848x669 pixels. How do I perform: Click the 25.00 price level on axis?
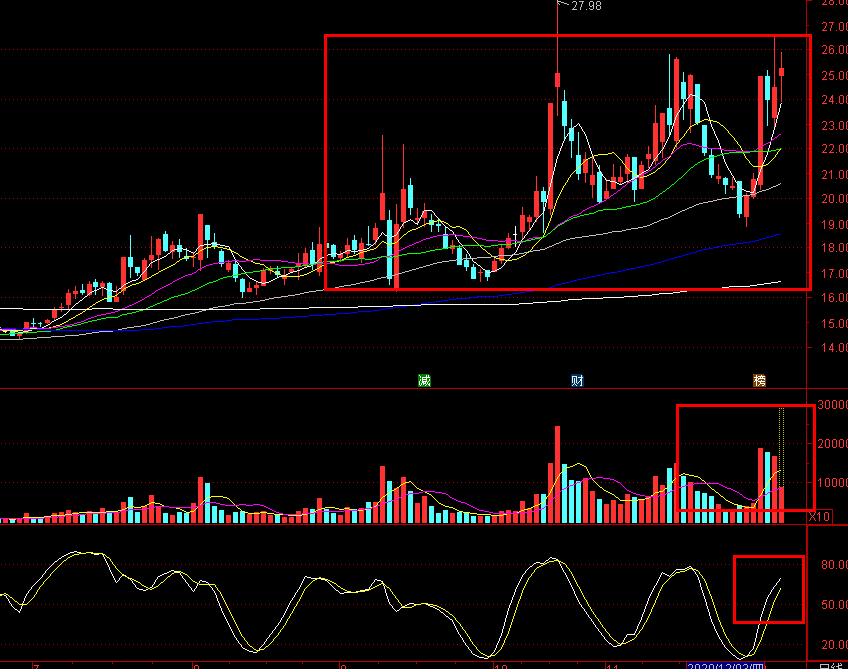[830, 75]
